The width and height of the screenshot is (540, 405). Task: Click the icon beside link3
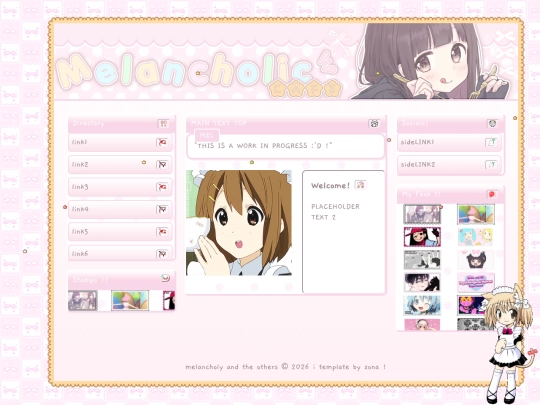pyautogui.click(x=162, y=187)
